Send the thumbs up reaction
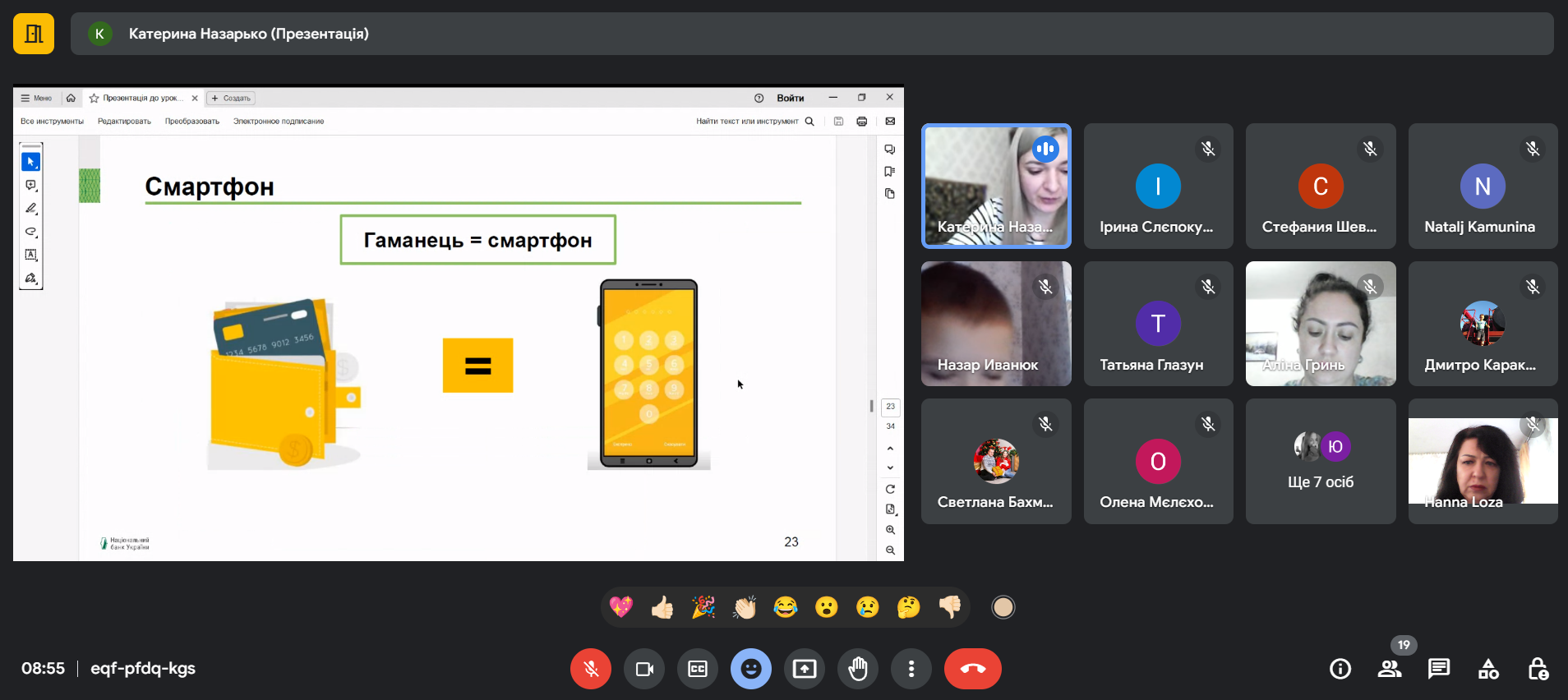The width and height of the screenshot is (1568, 700). point(662,607)
